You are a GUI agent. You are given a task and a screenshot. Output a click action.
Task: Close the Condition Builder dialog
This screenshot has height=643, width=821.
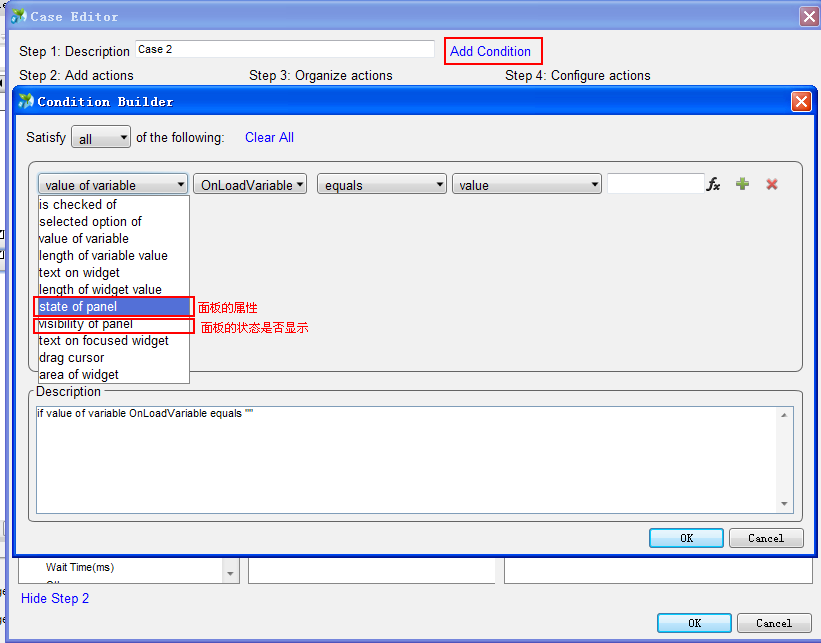coord(801,101)
